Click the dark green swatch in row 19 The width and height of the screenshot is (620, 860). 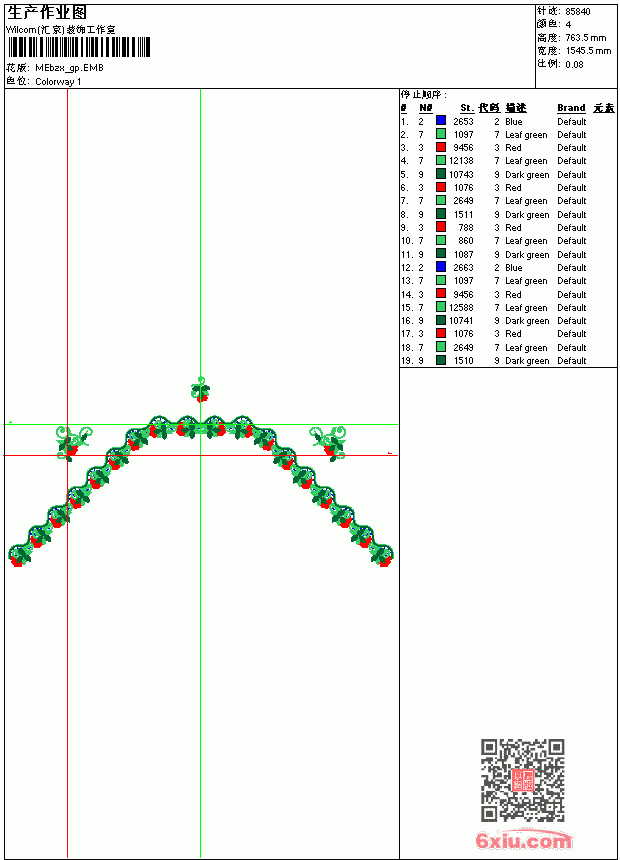coord(441,360)
